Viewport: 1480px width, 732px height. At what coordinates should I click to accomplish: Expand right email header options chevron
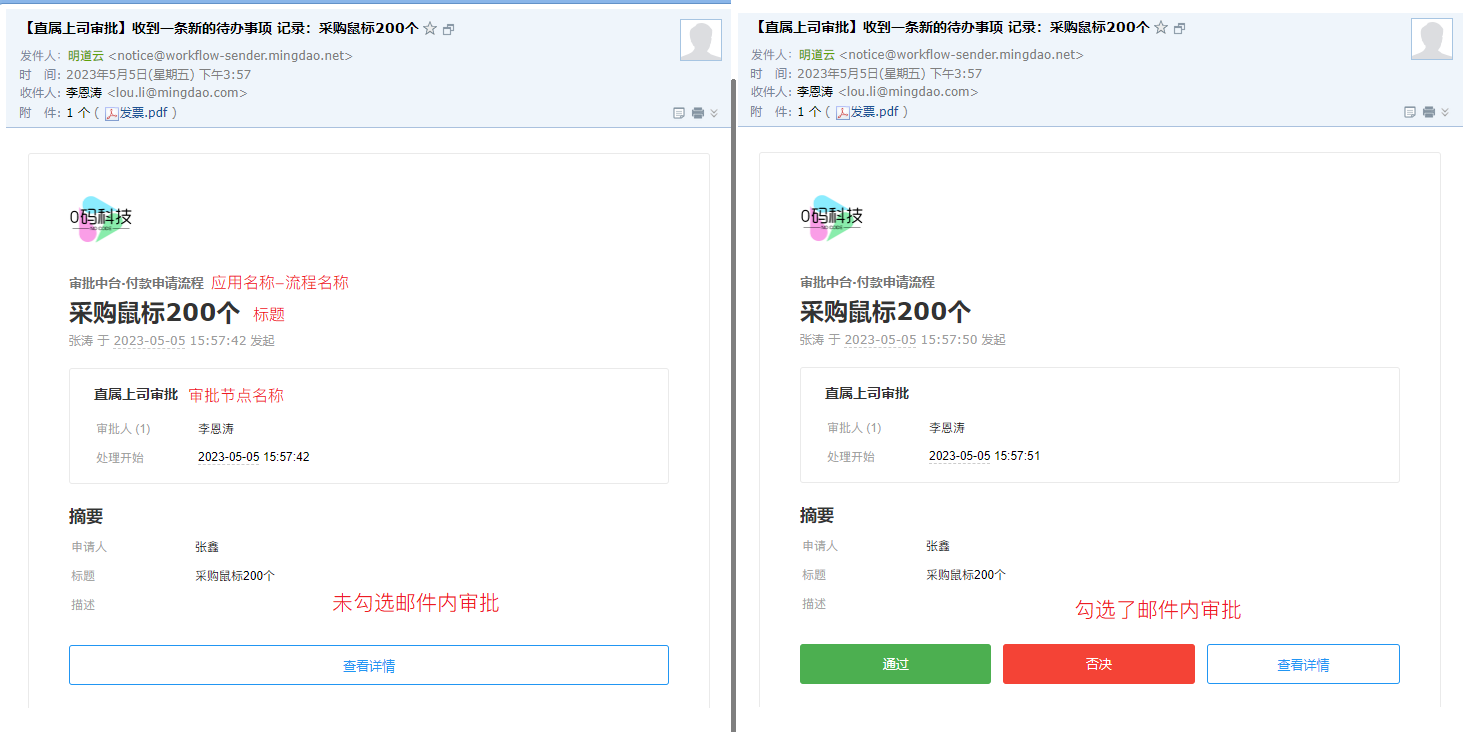coord(1445,112)
